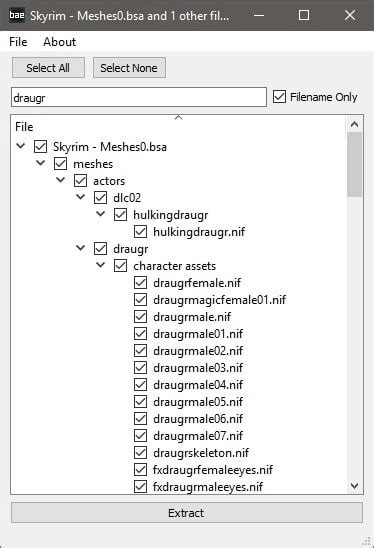Image resolution: width=374 pixels, height=548 pixels.
Task: Click the column sort arrow above File header
Action: tap(179, 117)
